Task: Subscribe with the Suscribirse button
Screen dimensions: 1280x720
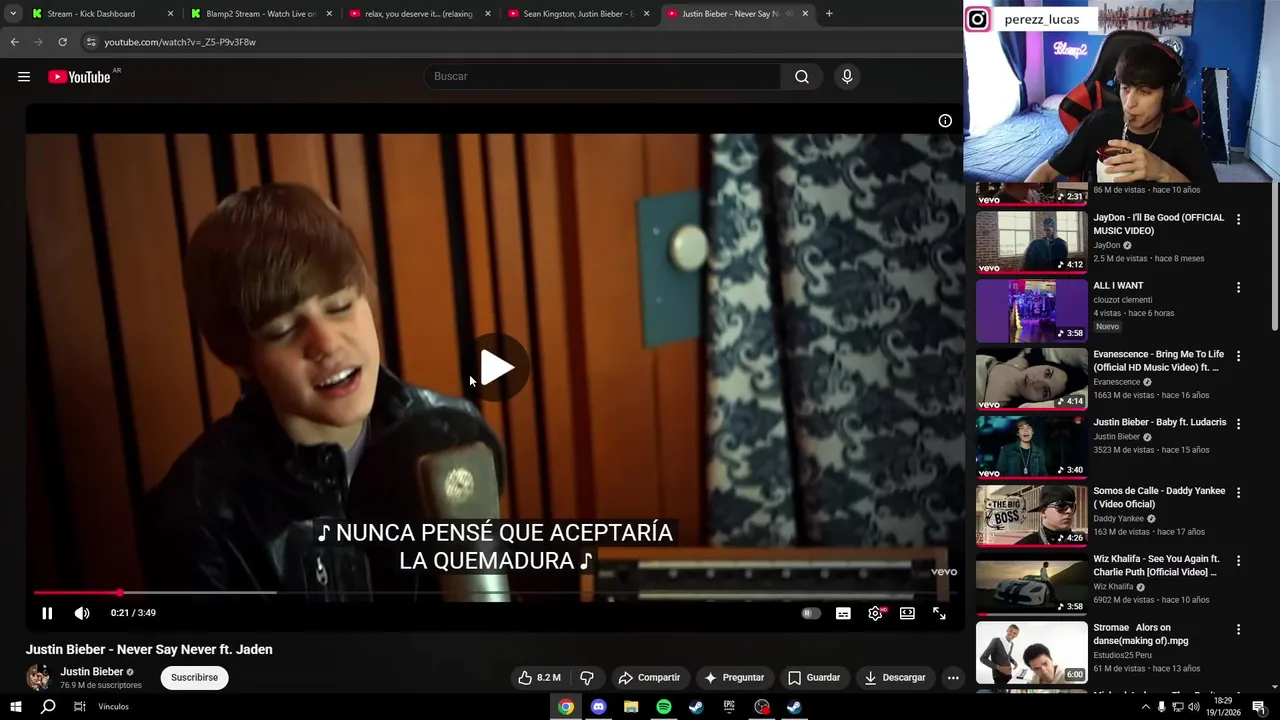Action: (x=194, y=677)
